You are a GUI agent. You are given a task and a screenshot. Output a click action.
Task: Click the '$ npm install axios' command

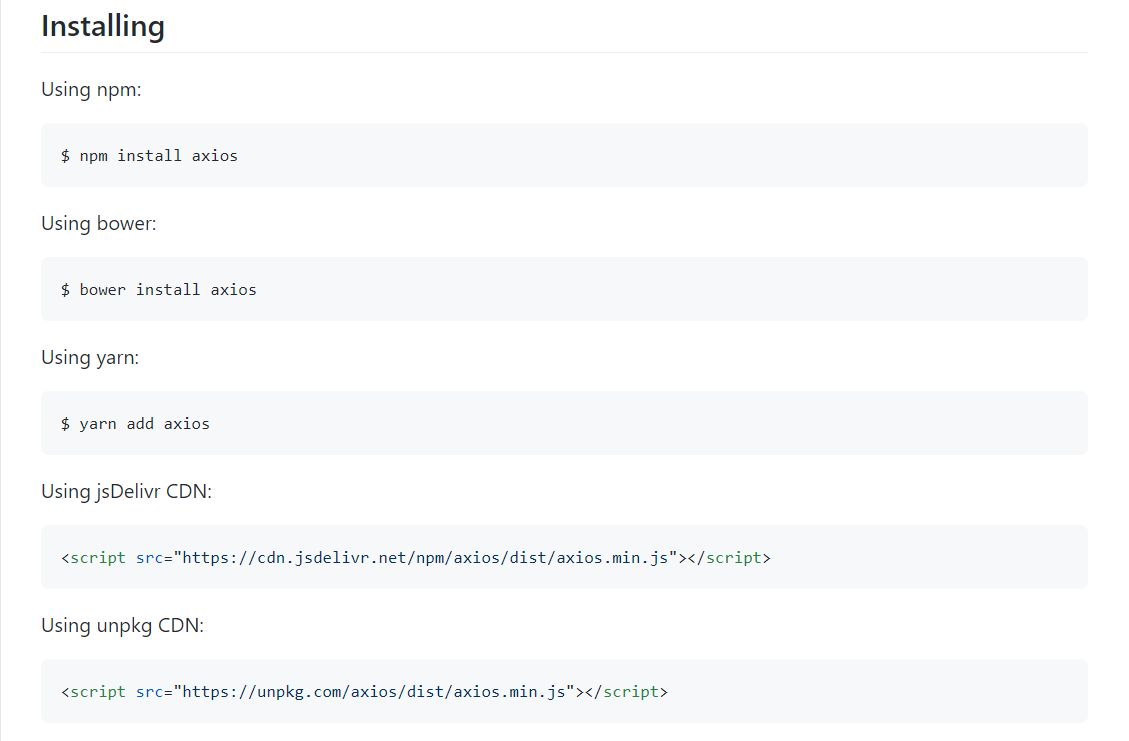click(x=149, y=156)
